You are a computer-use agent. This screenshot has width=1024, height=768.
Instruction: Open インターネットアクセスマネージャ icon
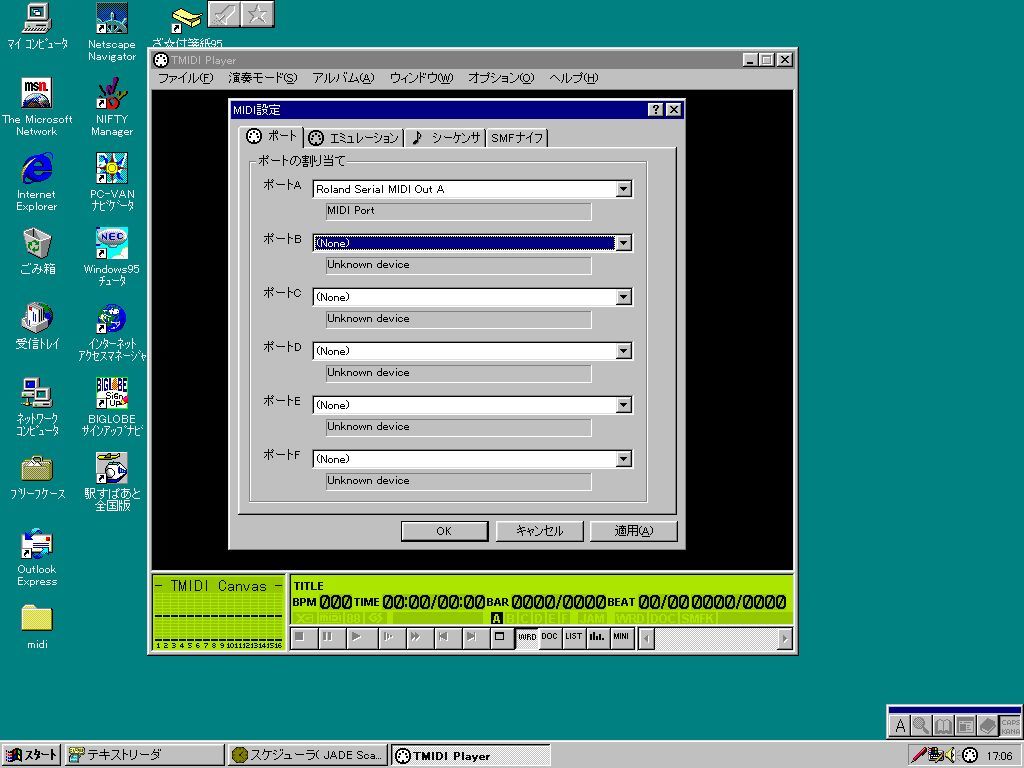tap(112, 332)
